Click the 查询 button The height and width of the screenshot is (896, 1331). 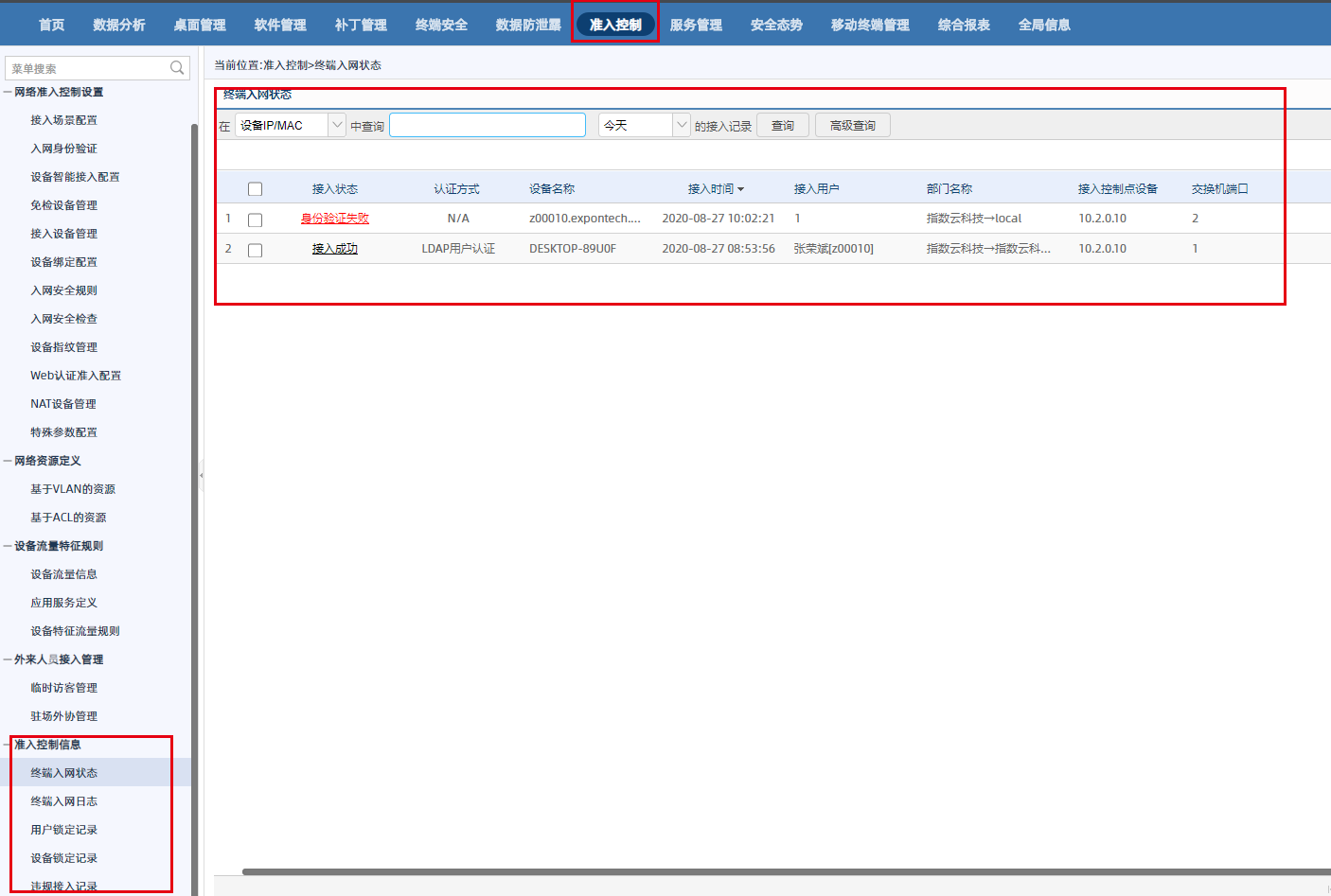(783, 125)
